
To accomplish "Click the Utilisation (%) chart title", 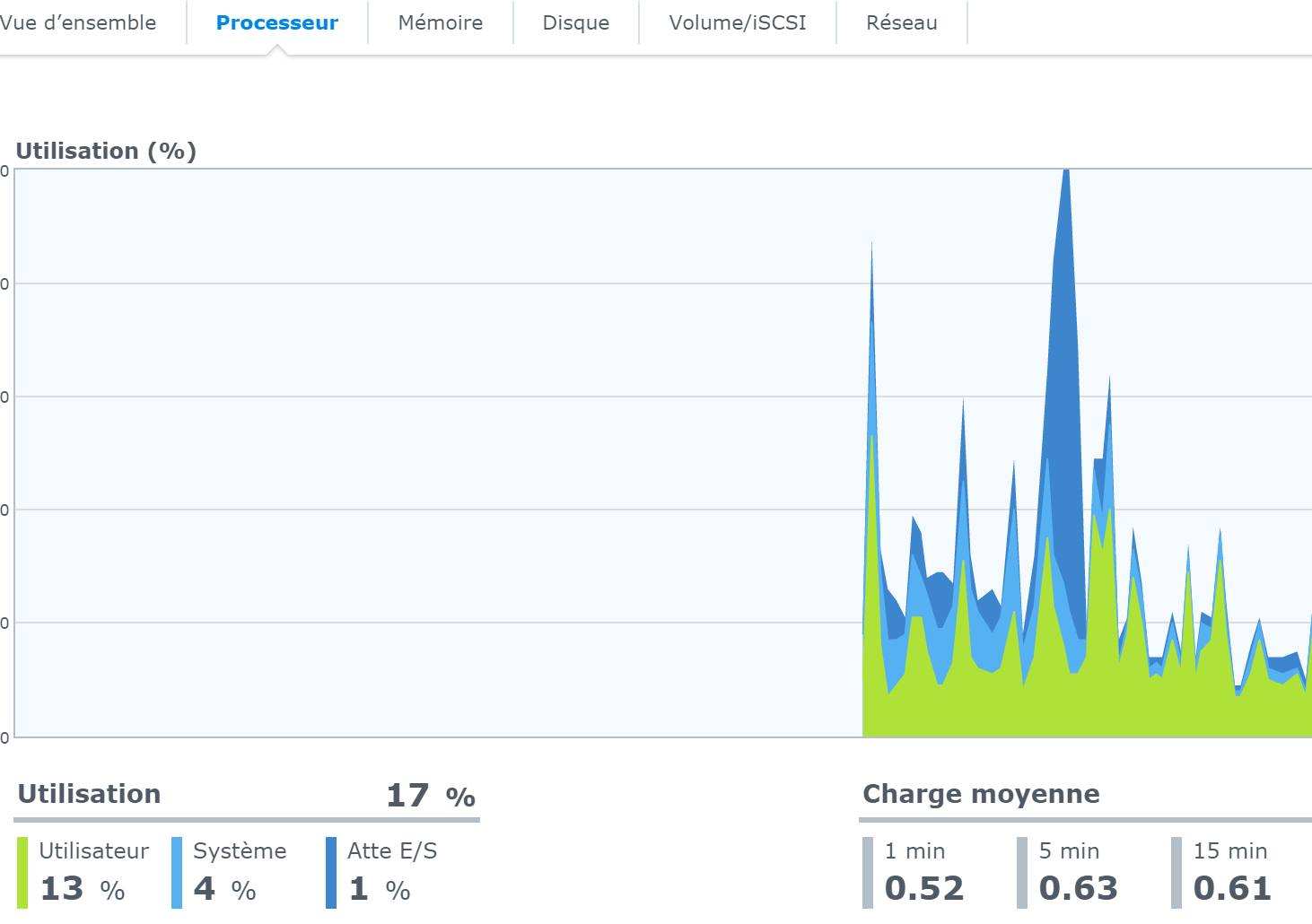I will 106,151.
